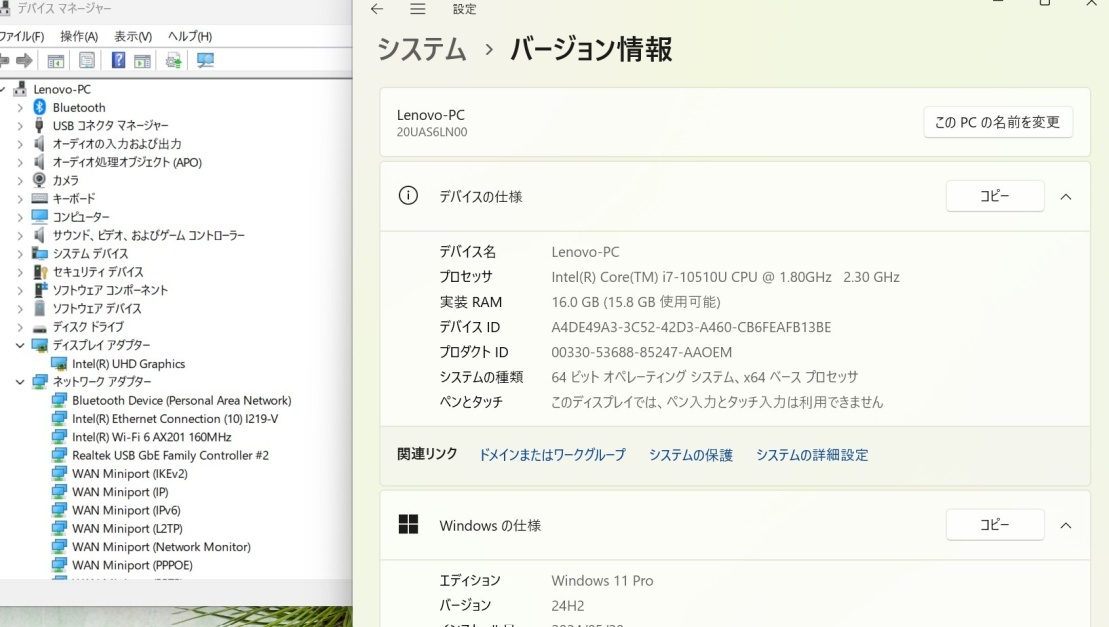
Task: Expand the Bluetooth category
Action: coord(20,107)
